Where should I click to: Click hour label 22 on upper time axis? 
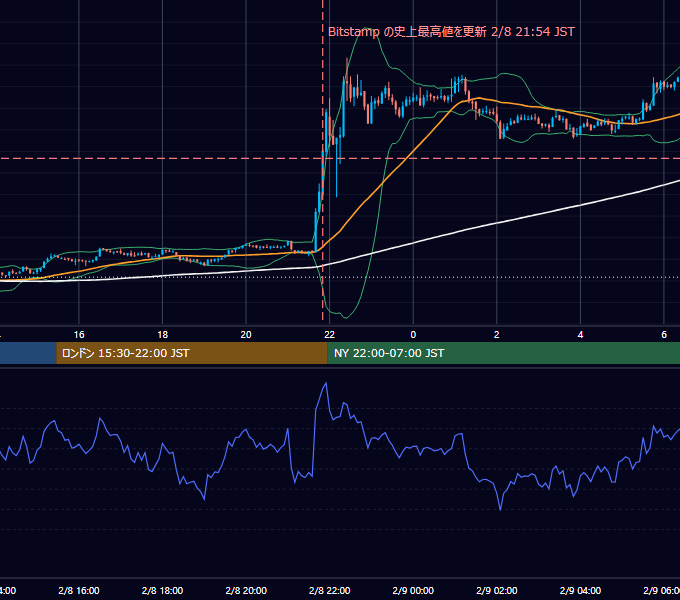click(330, 335)
